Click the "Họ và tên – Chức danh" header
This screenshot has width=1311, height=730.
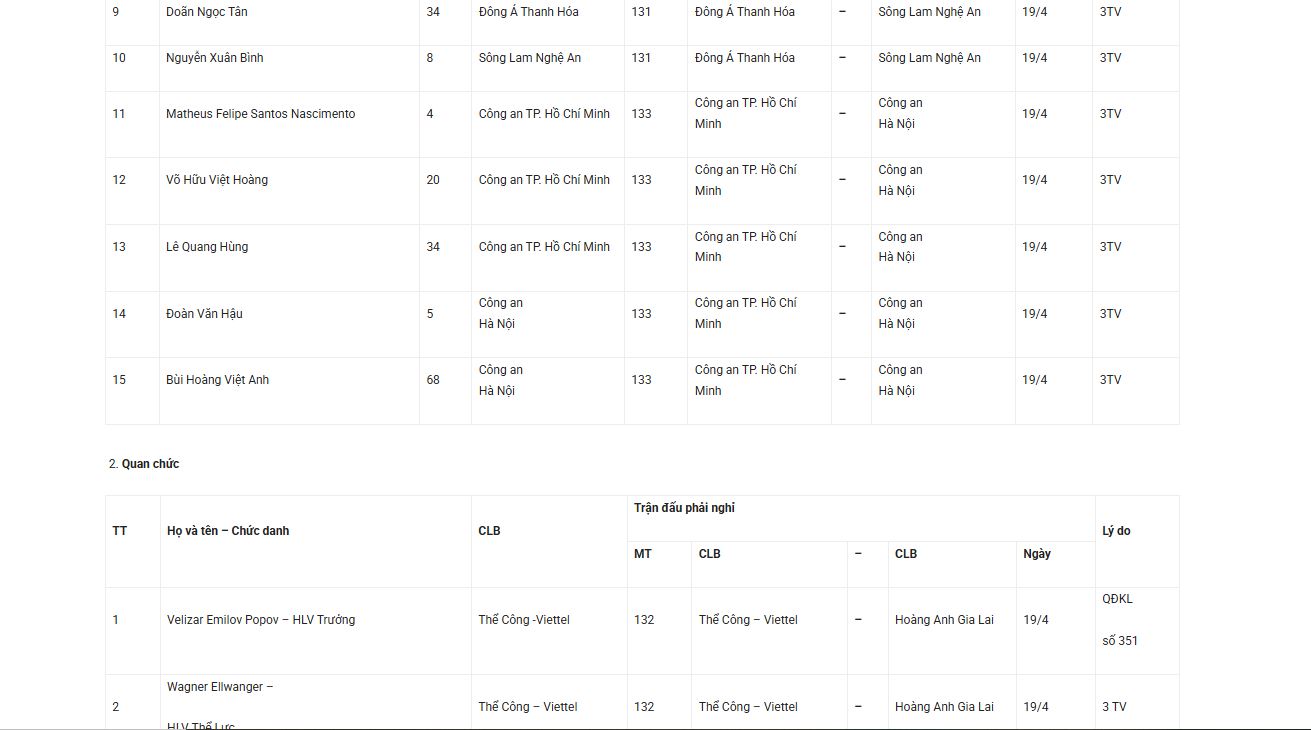pos(228,531)
